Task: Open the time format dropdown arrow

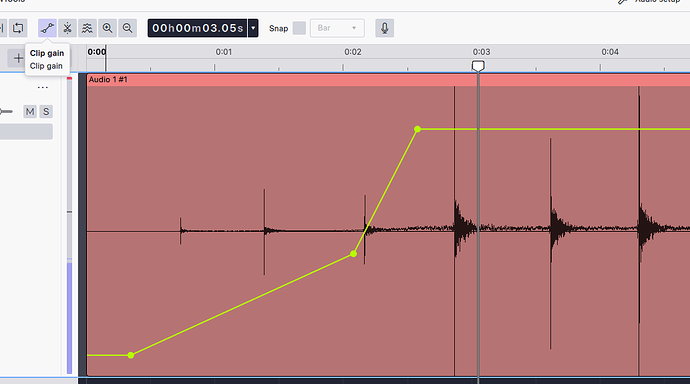Action: pyautogui.click(x=253, y=28)
